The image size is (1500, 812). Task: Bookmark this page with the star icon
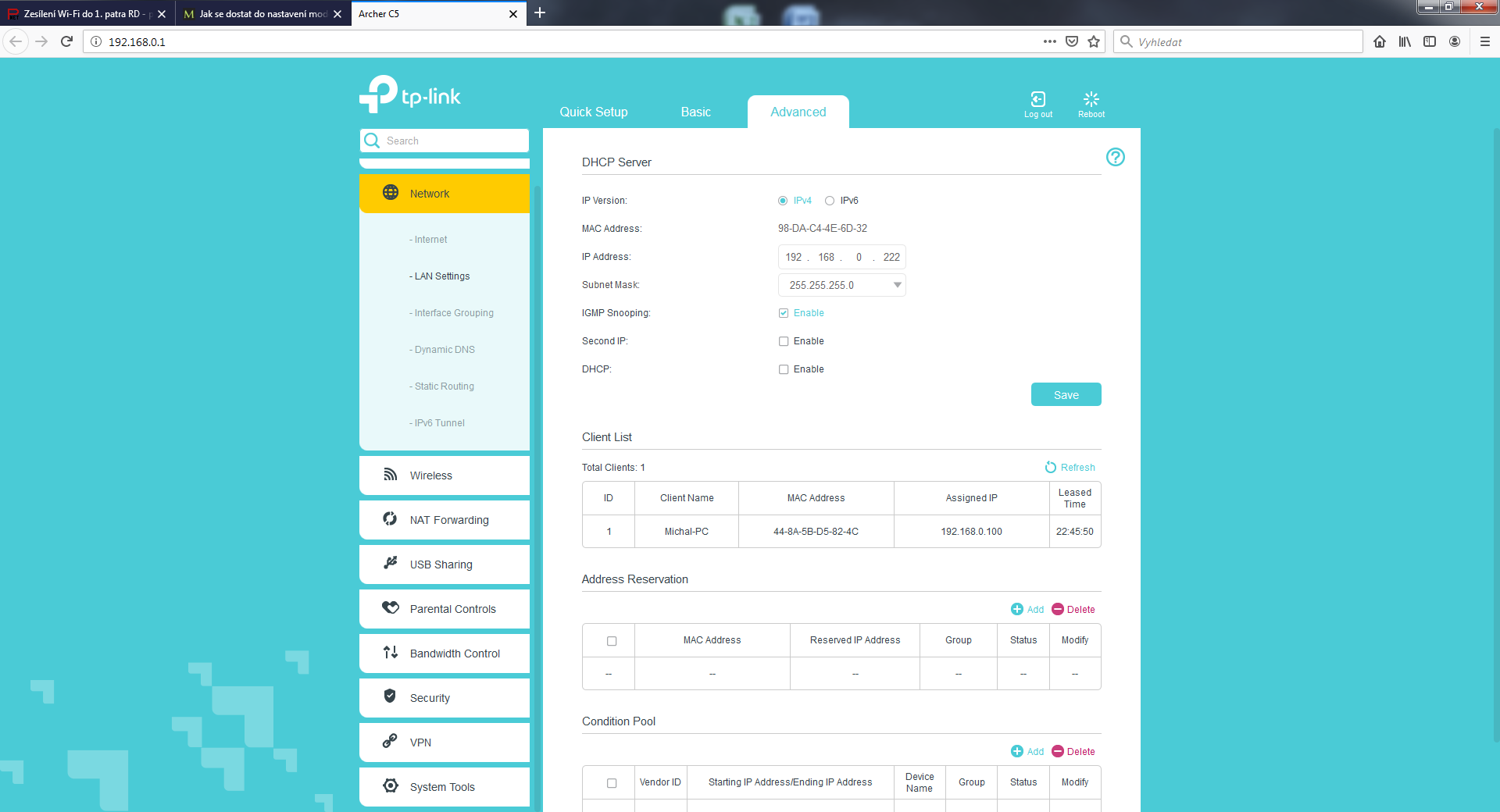coord(1094,41)
